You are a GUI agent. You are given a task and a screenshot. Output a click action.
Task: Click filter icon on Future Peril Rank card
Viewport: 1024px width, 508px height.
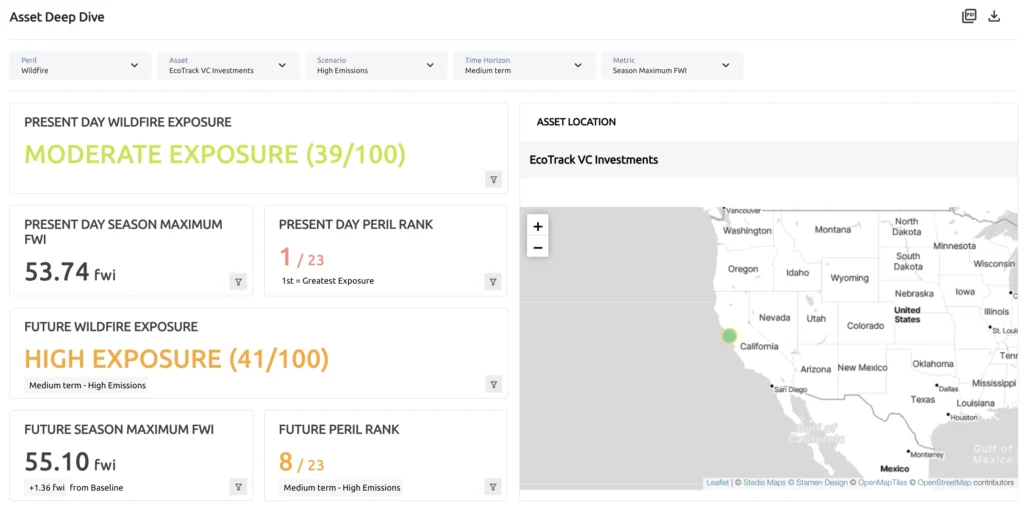click(493, 487)
